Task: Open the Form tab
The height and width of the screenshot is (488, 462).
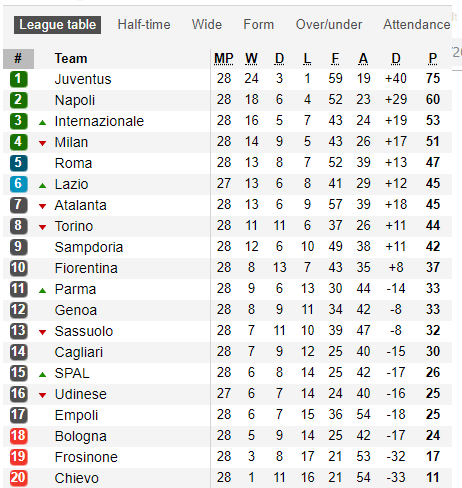Action: point(258,25)
